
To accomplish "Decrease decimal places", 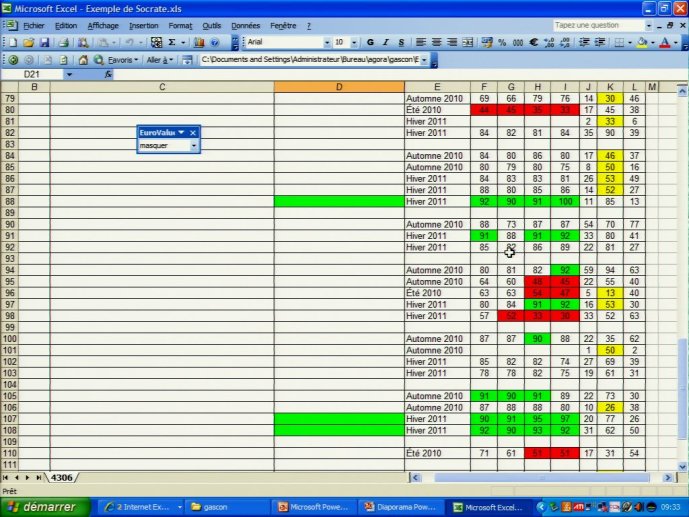I will click(565, 43).
